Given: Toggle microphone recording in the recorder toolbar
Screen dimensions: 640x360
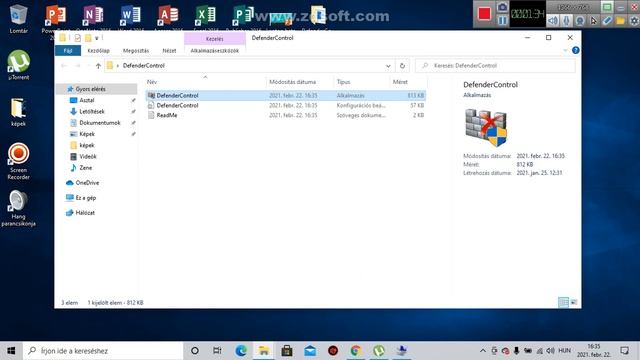Looking at the screenshot, I should pyautogui.click(x=566, y=20).
